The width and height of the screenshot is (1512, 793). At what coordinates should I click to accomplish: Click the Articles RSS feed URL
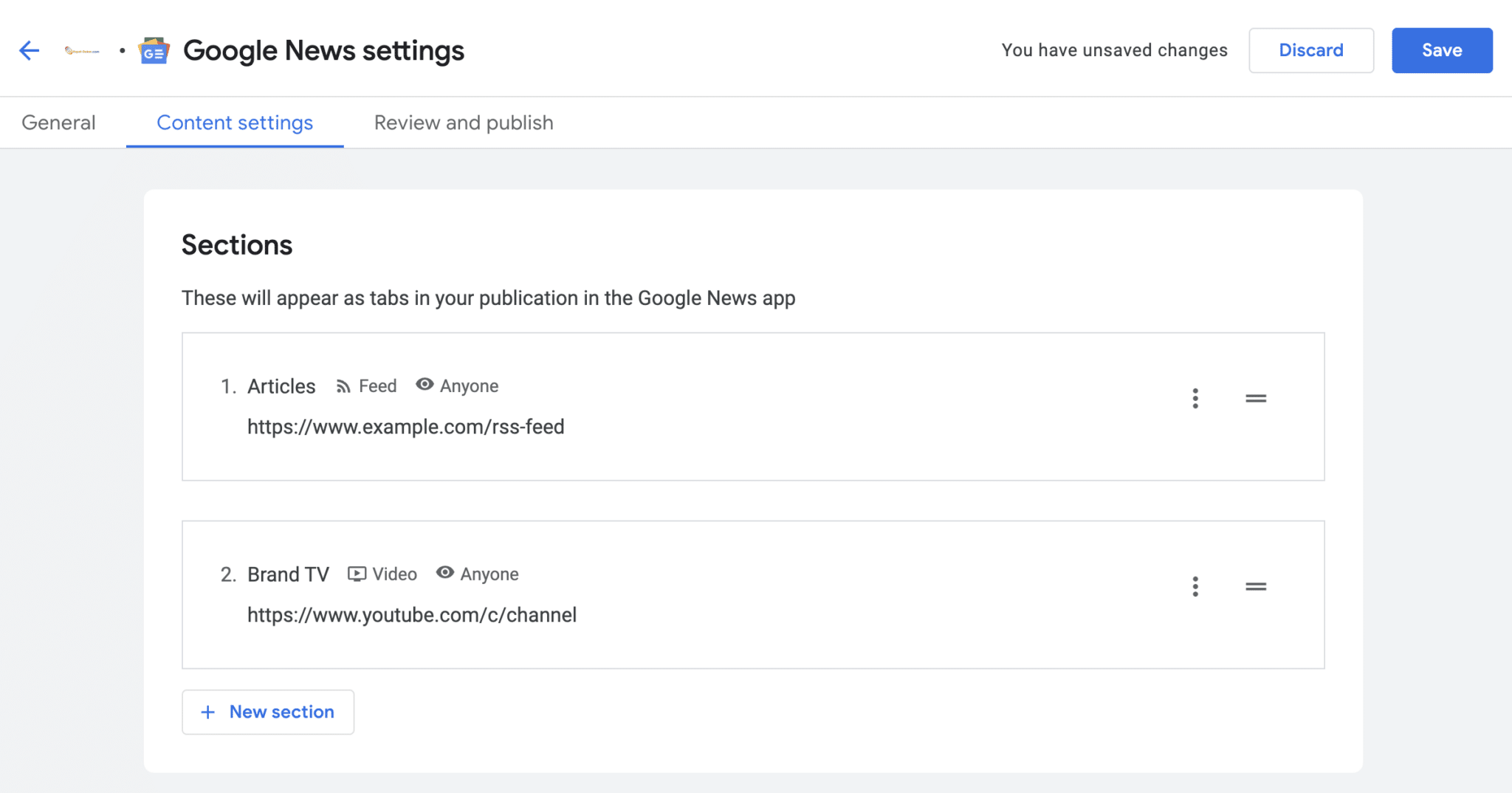pyautogui.click(x=405, y=427)
